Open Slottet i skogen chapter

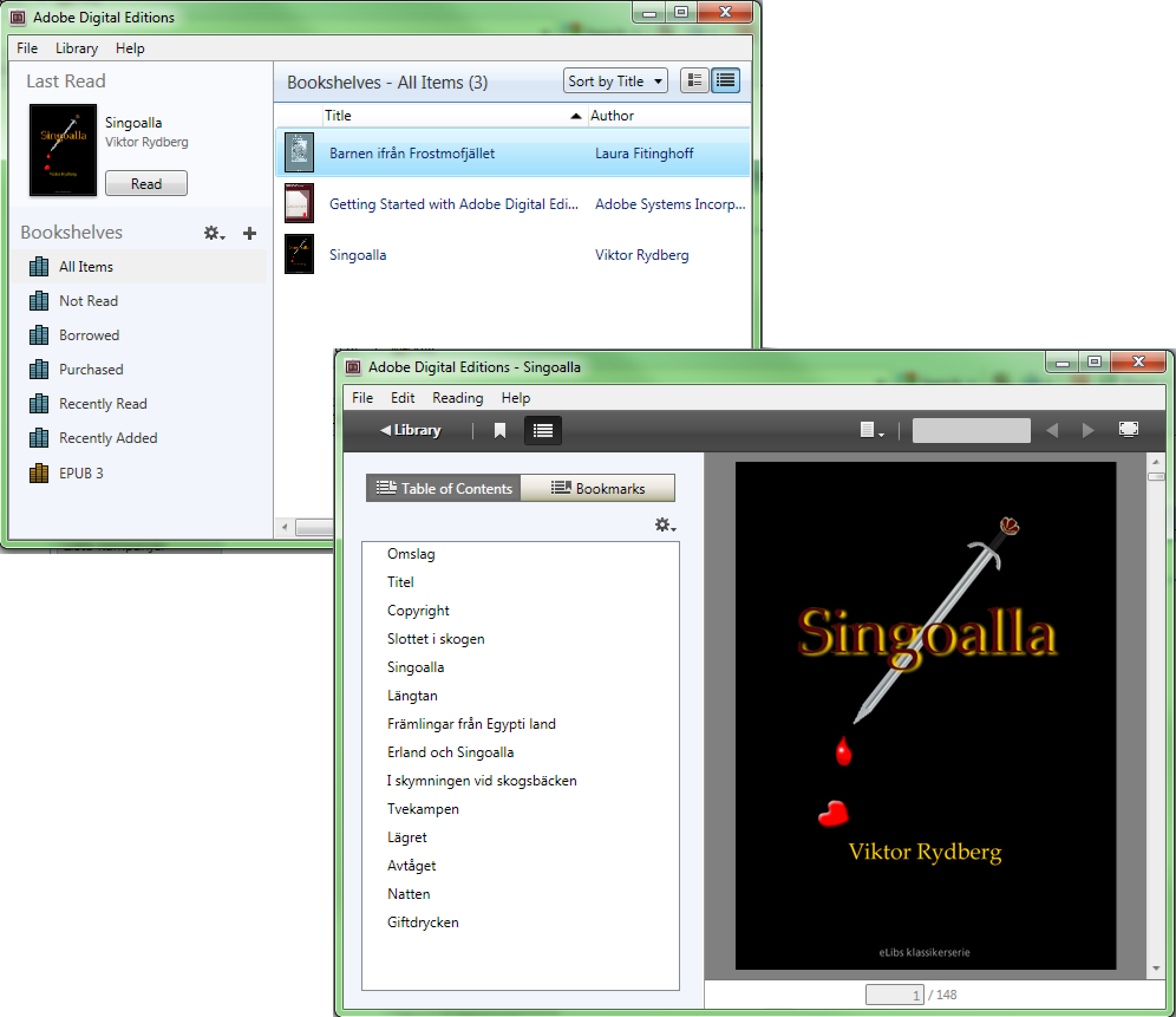tap(436, 639)
